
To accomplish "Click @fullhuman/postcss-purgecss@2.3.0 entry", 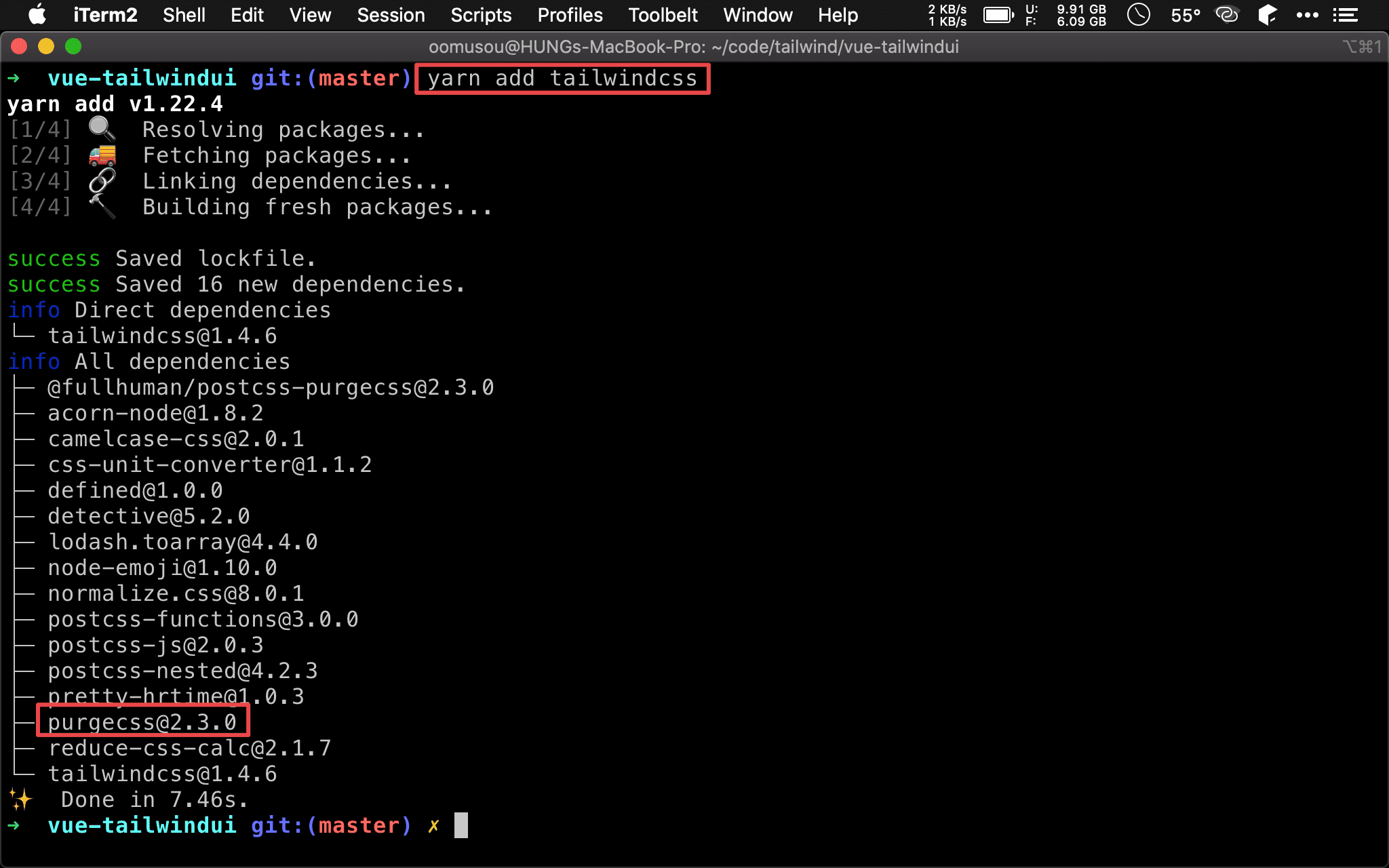I will tap(271, 387).
